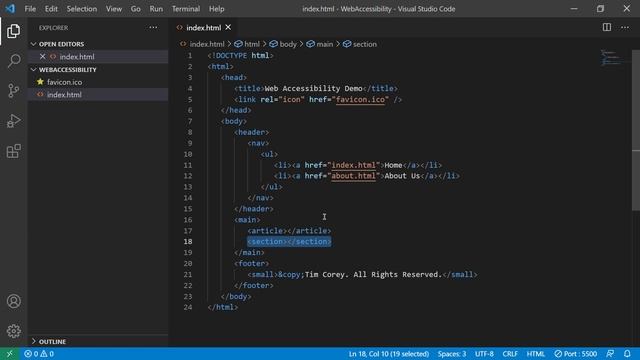Change indentation via Spaces: 3

click(451, 353)
